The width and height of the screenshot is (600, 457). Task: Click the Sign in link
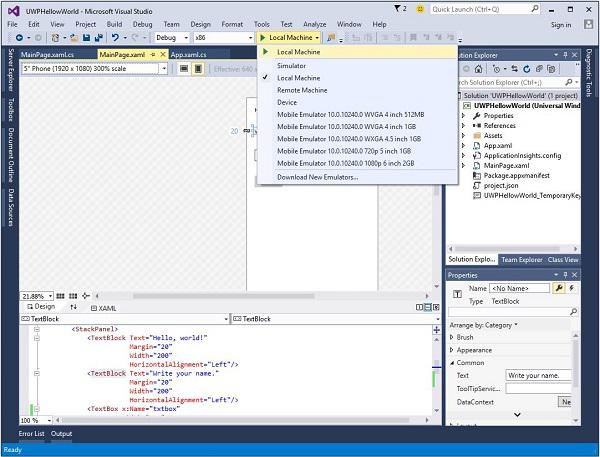pos(560,24)
